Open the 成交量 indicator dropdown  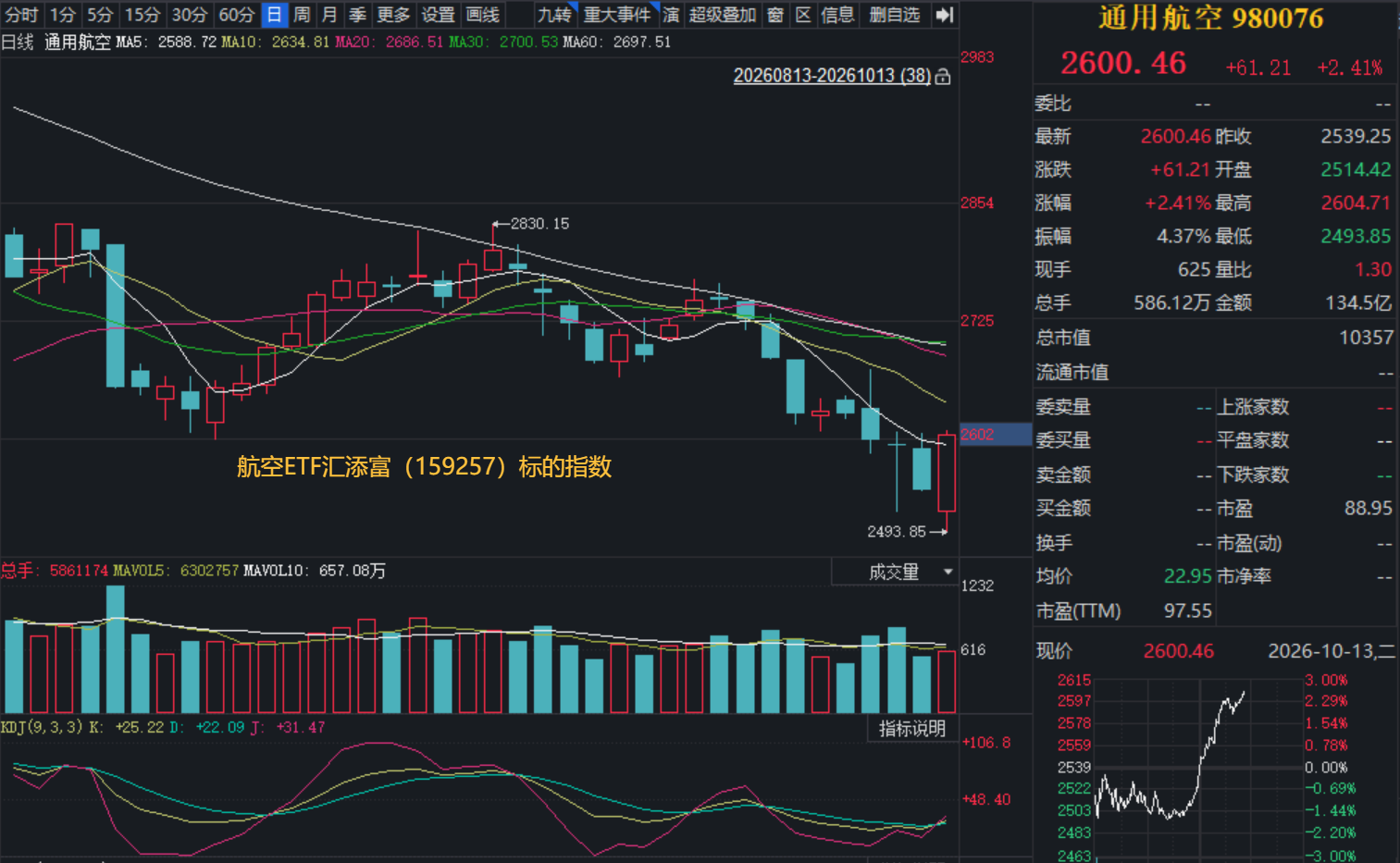click(894, 573)
